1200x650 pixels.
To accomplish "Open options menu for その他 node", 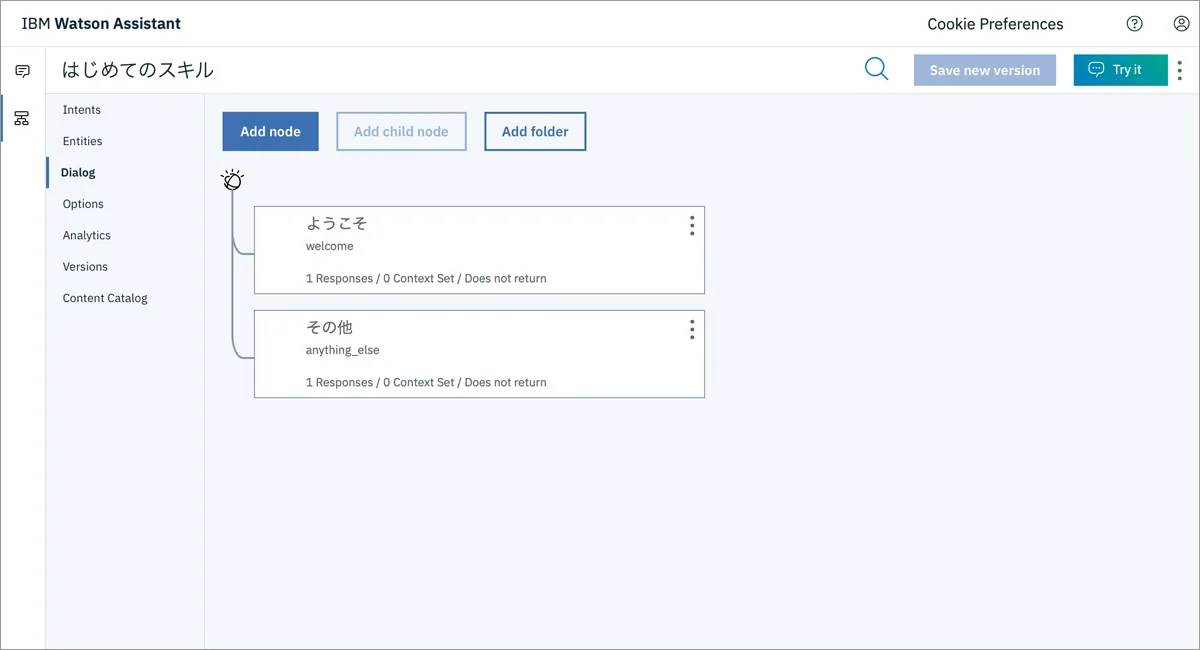I will pos(692,330).
